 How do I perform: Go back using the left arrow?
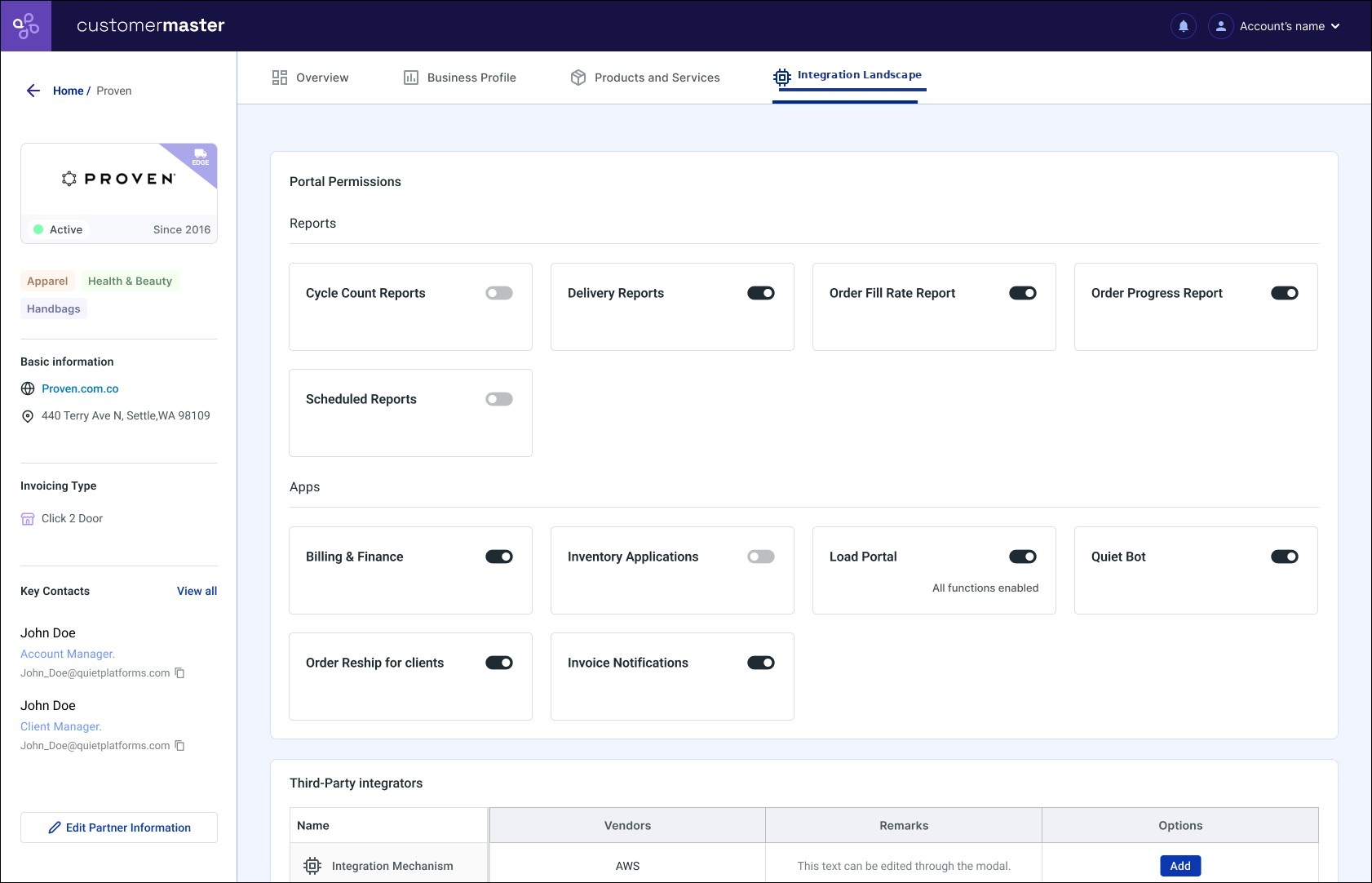[33, 91]
